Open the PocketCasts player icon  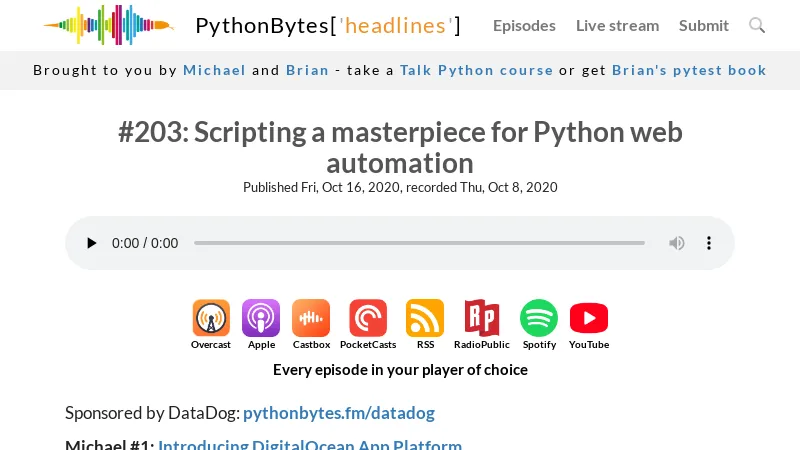368,319
